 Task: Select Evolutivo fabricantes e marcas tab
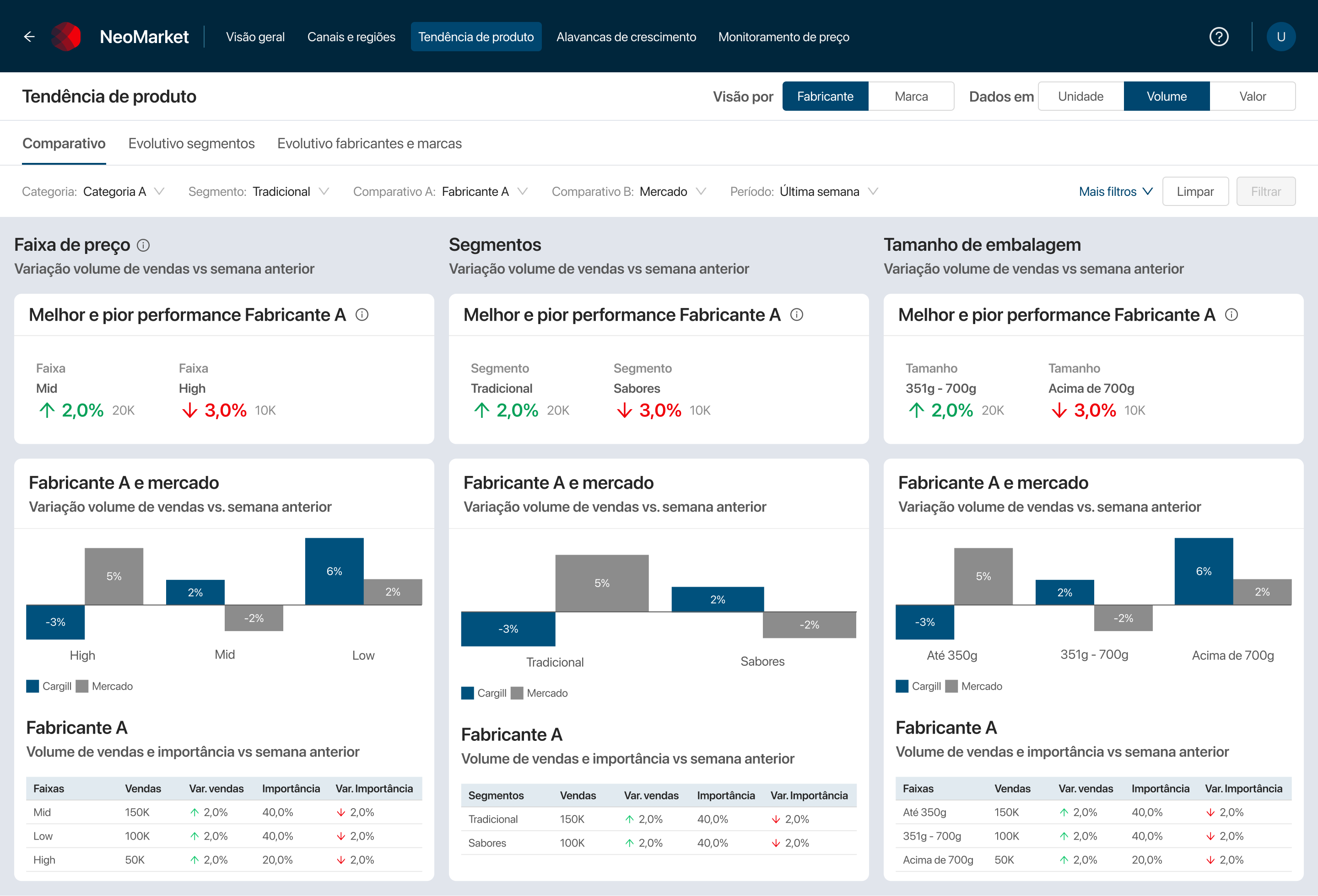369,144
